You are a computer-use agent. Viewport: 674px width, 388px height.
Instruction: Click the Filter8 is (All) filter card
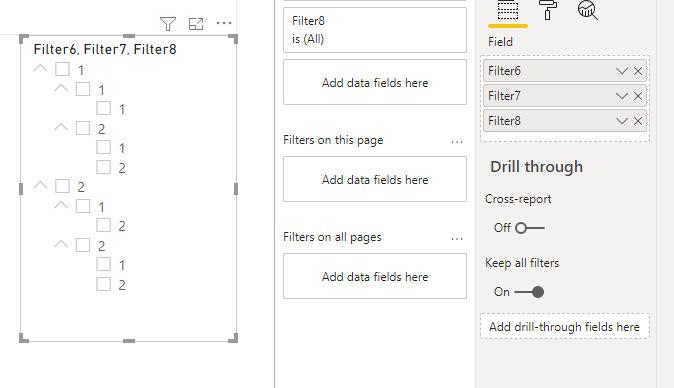(375, 30)
